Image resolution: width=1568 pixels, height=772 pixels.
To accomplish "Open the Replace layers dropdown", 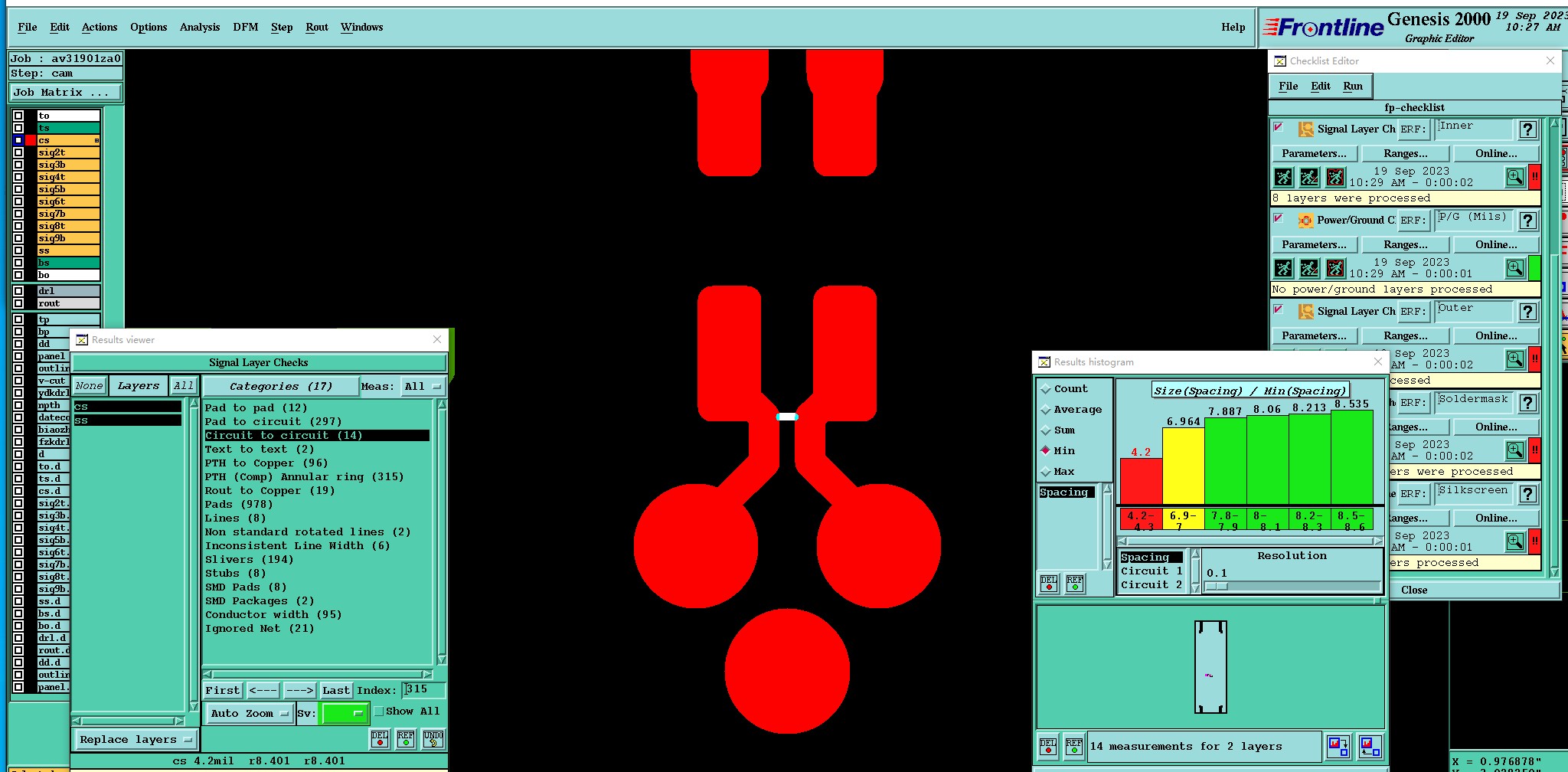I will click(136, 740).
